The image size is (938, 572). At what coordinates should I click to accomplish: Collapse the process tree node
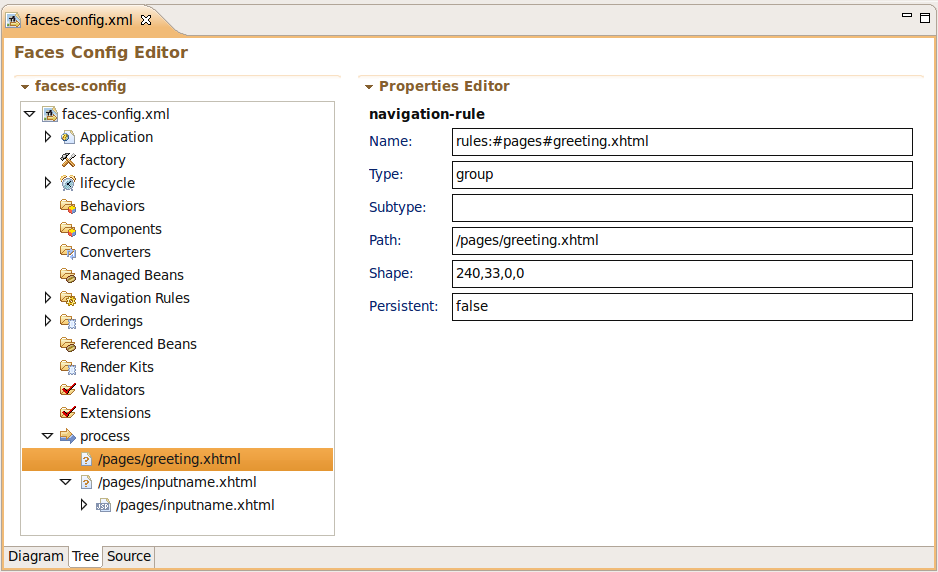pos(47,436)
